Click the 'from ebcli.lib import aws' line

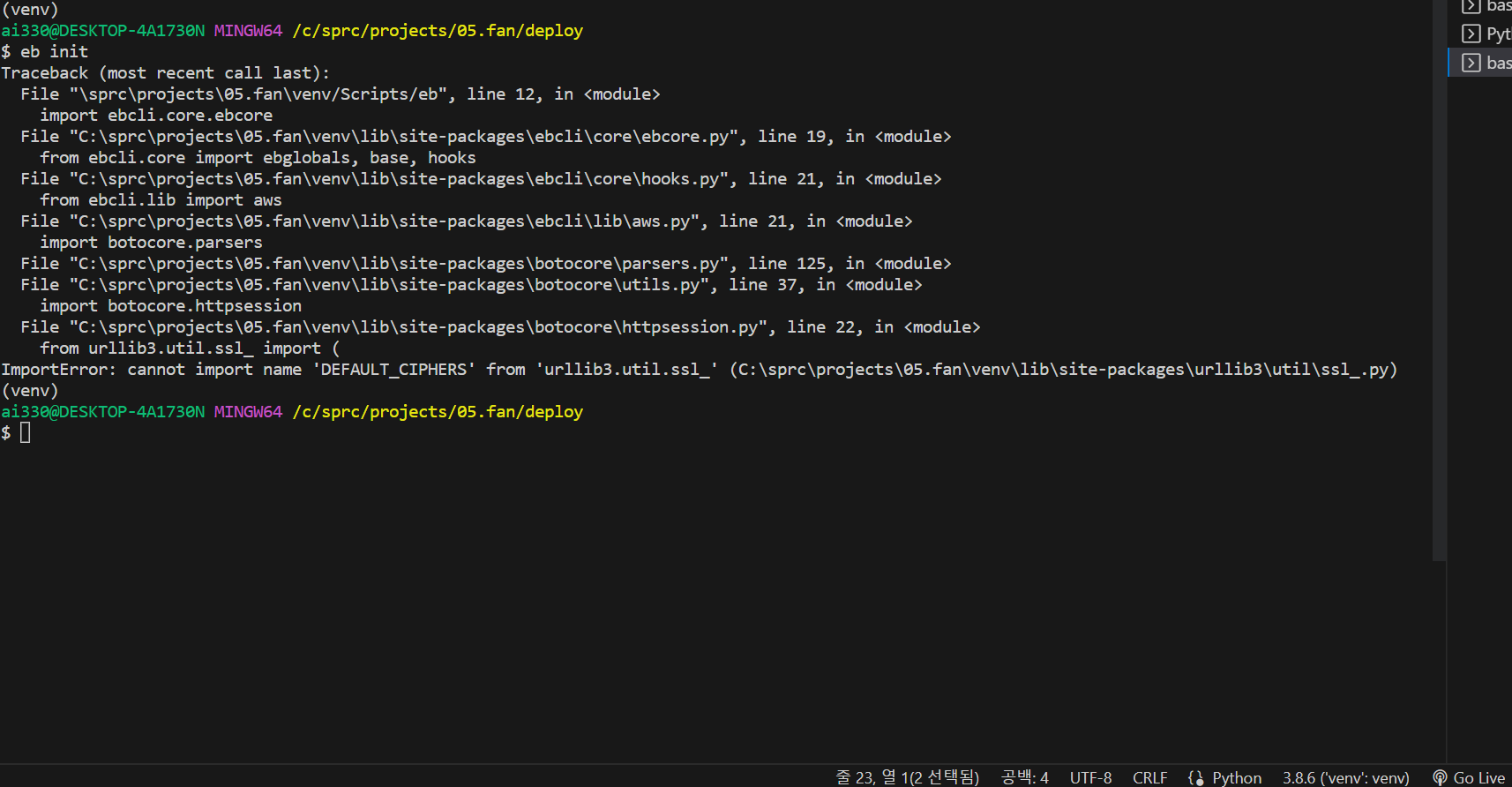(x=161, y=200)
